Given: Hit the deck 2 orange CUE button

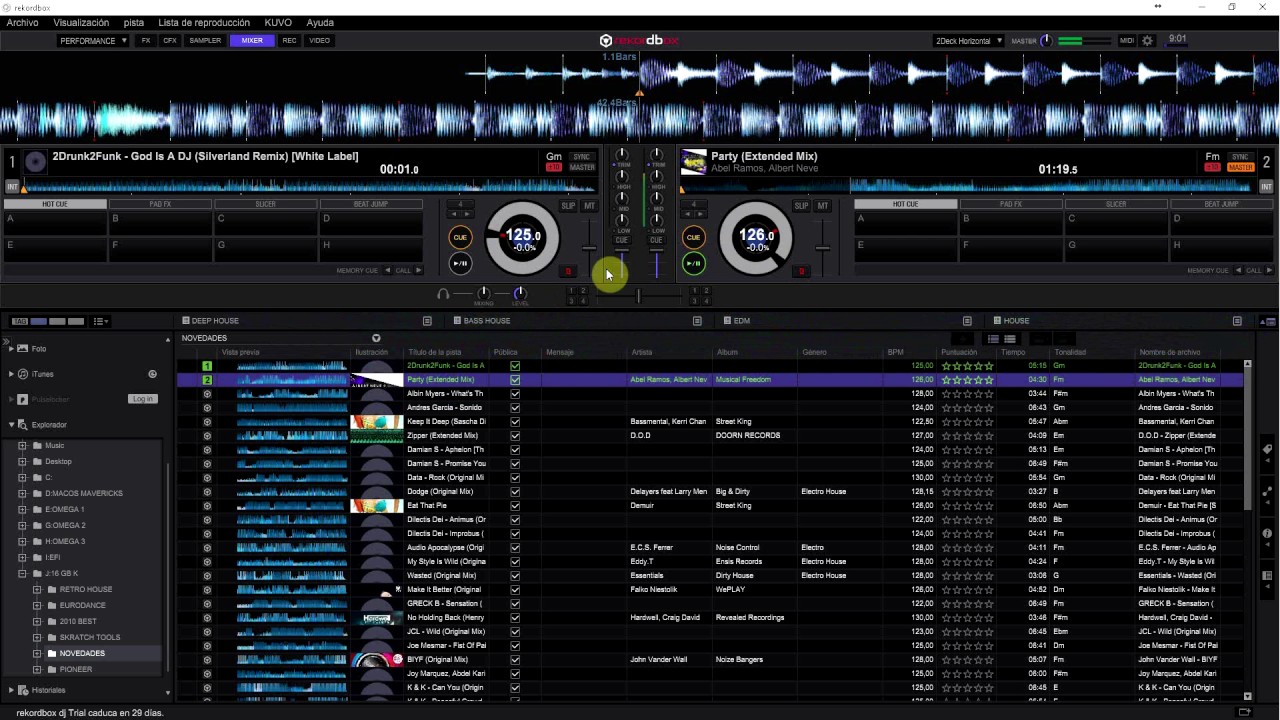Looking at the screenshot, I should pyautogui.click(x=693, y=237).
